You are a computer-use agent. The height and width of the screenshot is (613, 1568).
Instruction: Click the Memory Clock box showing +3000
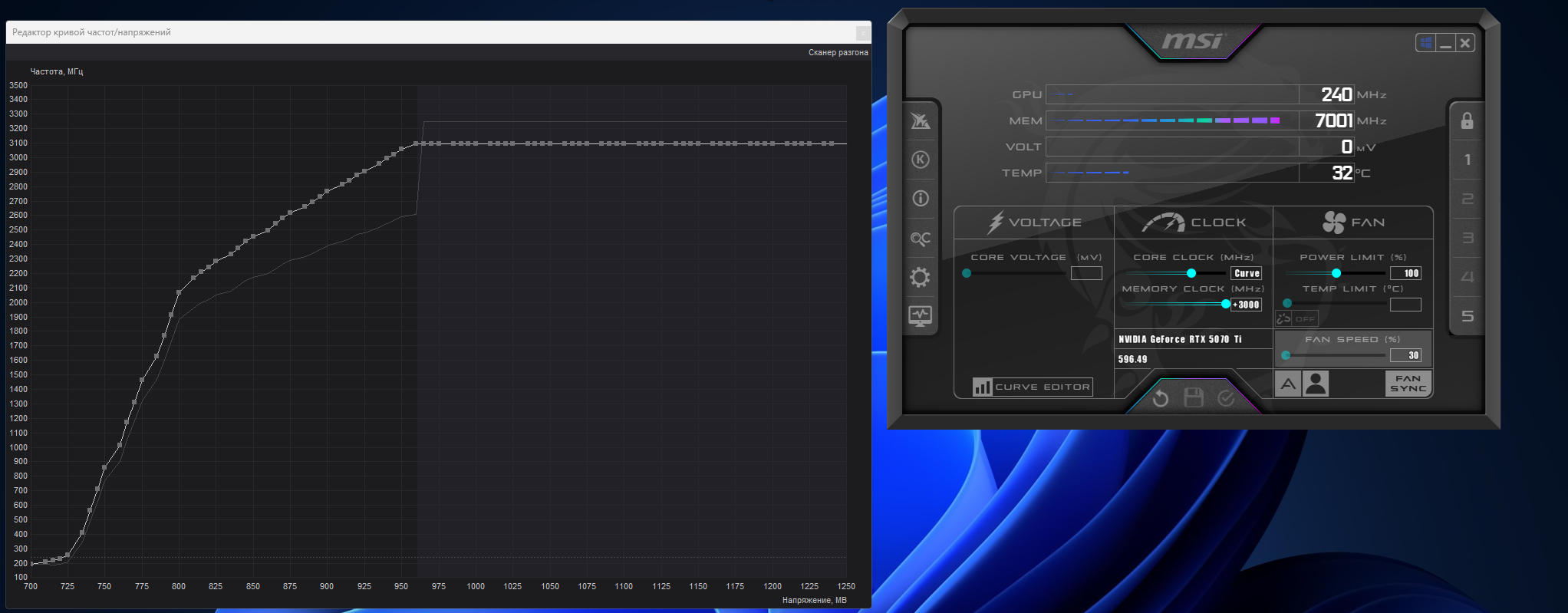pyautogui.click(x=1247, y=305)
